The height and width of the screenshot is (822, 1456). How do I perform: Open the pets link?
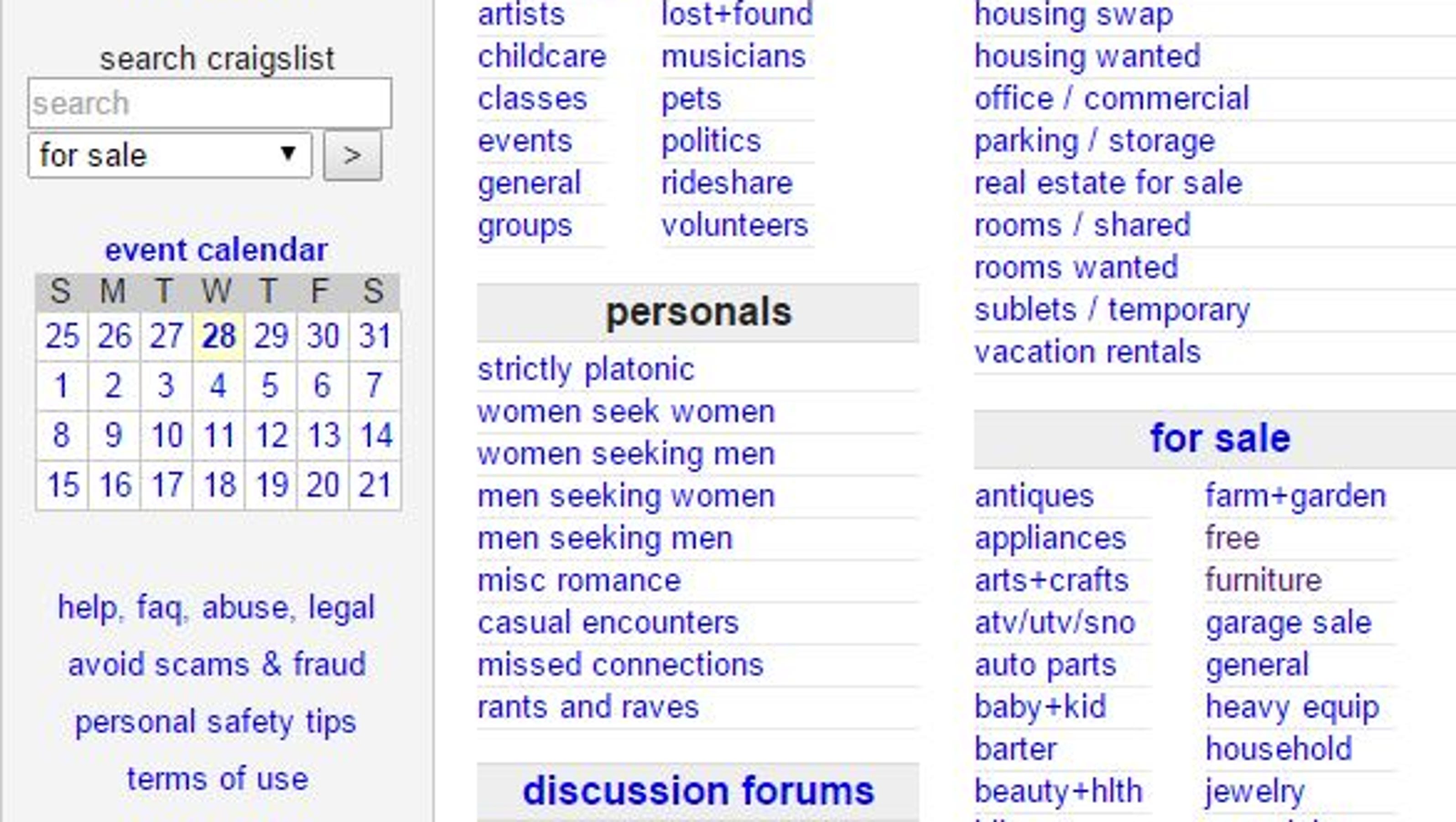point(691,100)
